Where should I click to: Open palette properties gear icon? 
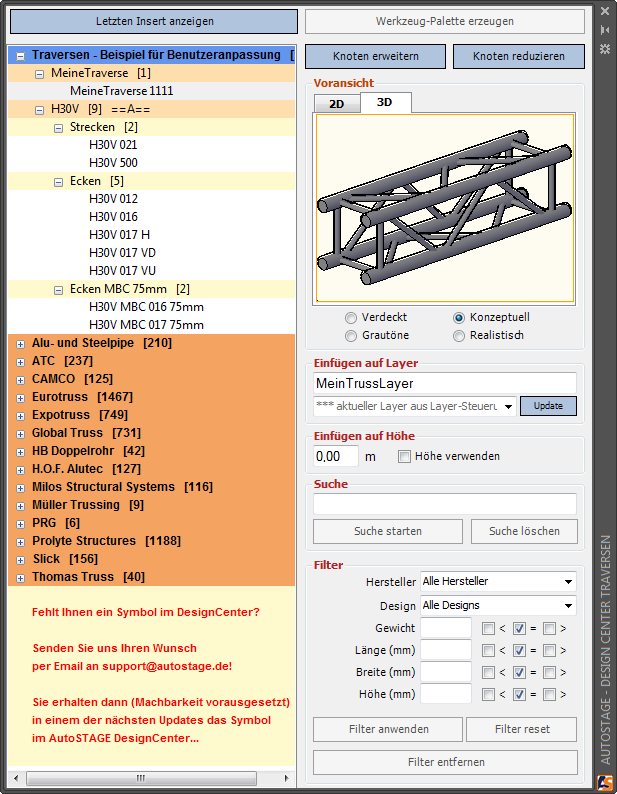click(x=604, y=49)
